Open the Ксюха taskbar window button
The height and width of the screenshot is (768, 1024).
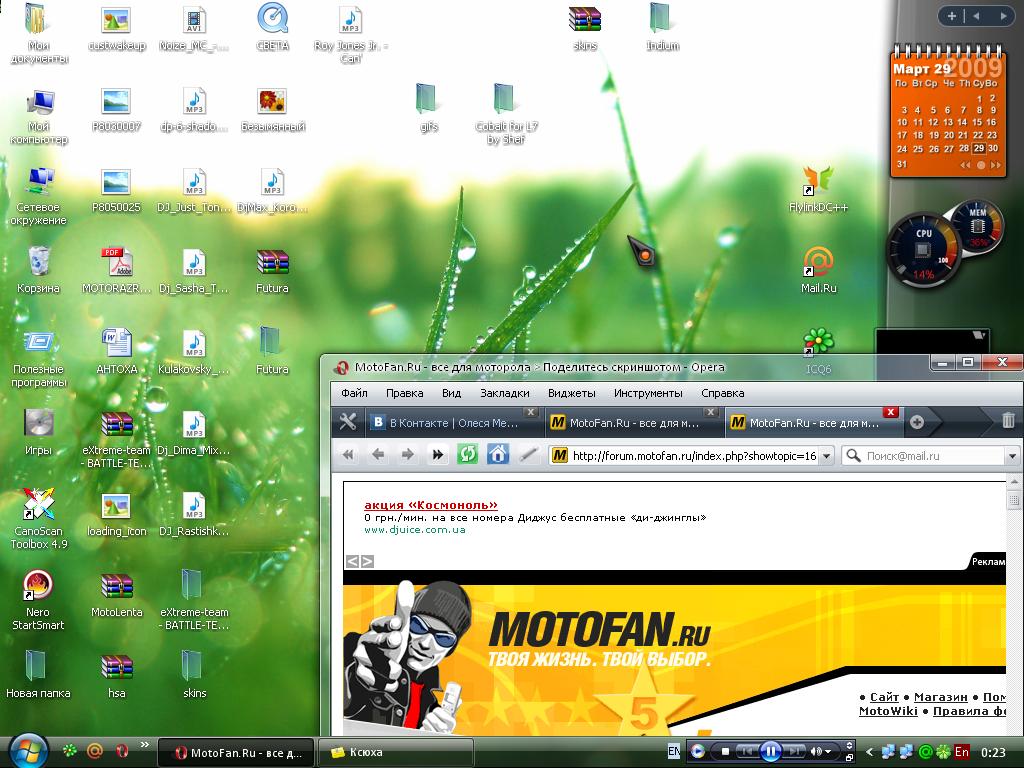395,752
